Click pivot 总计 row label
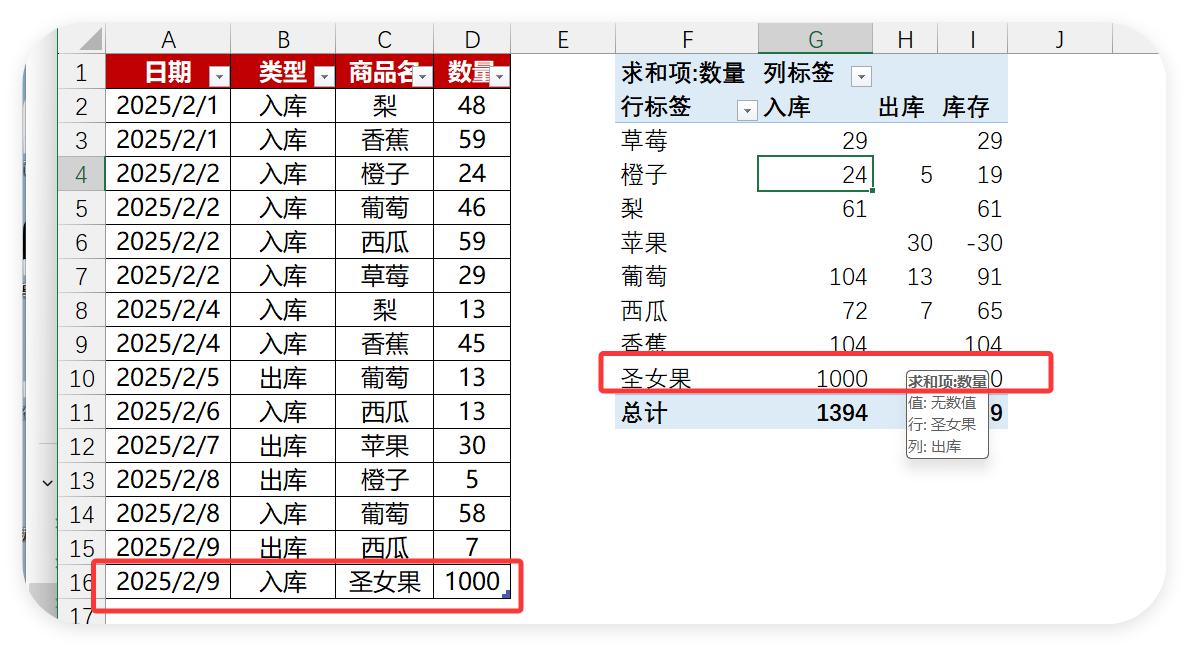The image size is (1188, 646). click(645, 414)
